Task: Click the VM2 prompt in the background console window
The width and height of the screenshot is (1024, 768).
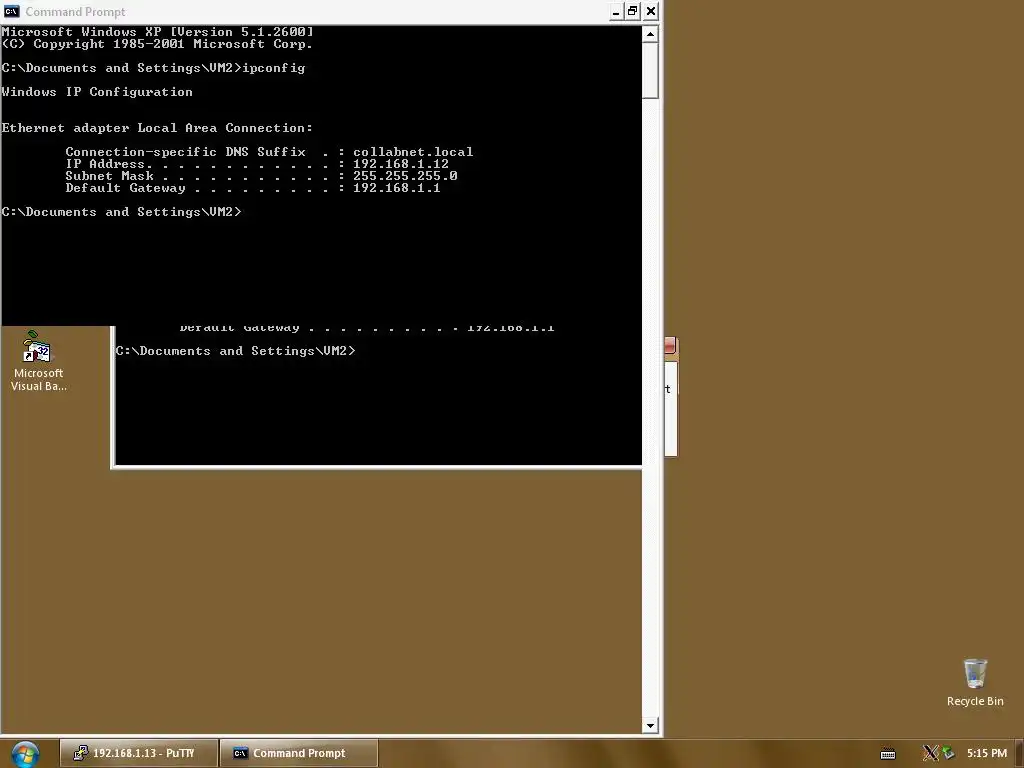Action: coord(236,351)
